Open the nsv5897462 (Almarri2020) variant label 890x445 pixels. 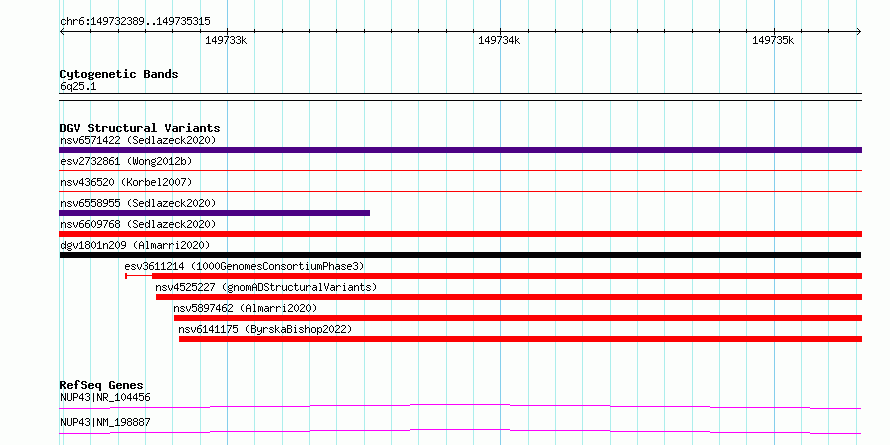[x=245, y=308]
